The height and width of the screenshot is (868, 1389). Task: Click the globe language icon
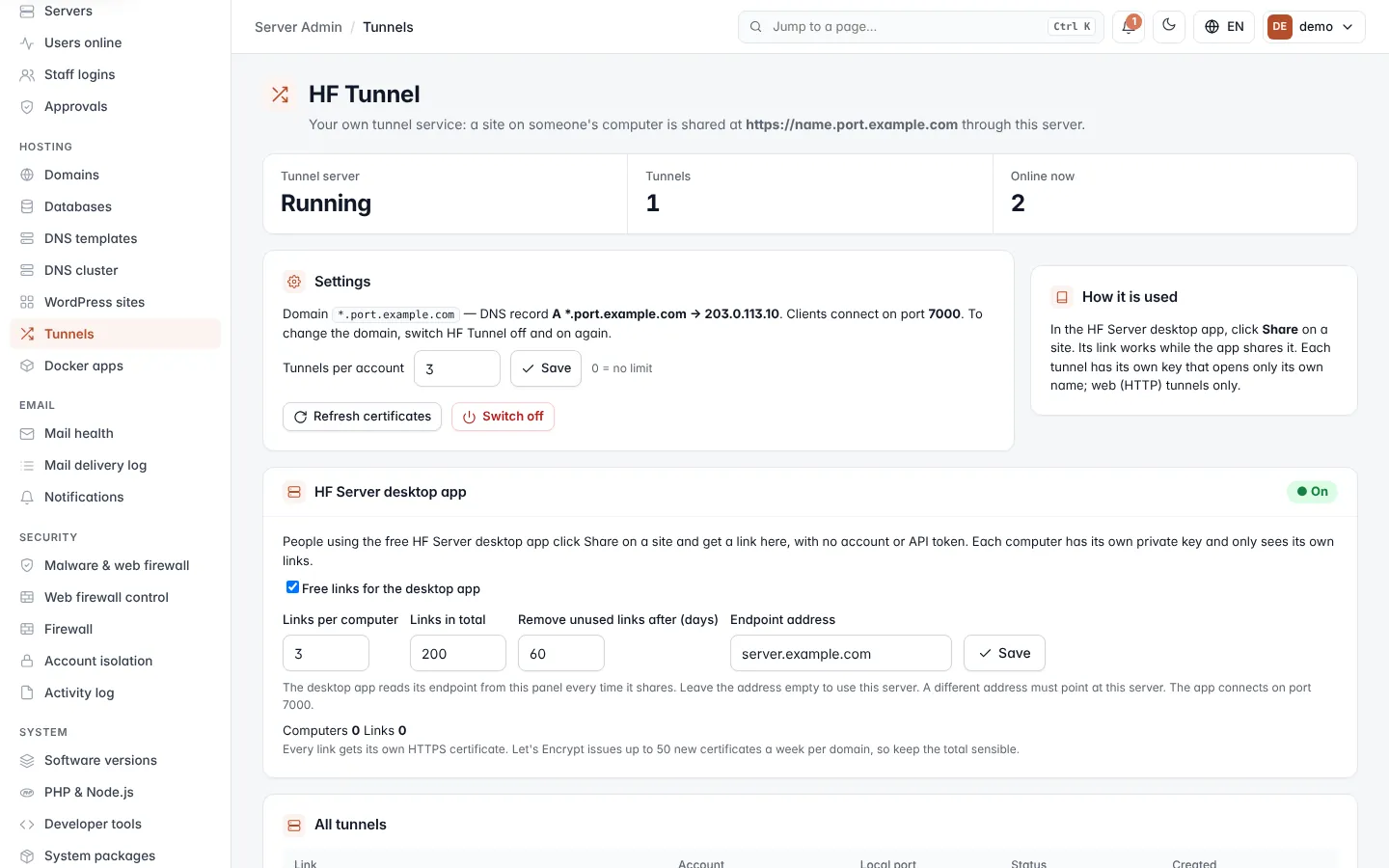click(x=1212, y=27)
